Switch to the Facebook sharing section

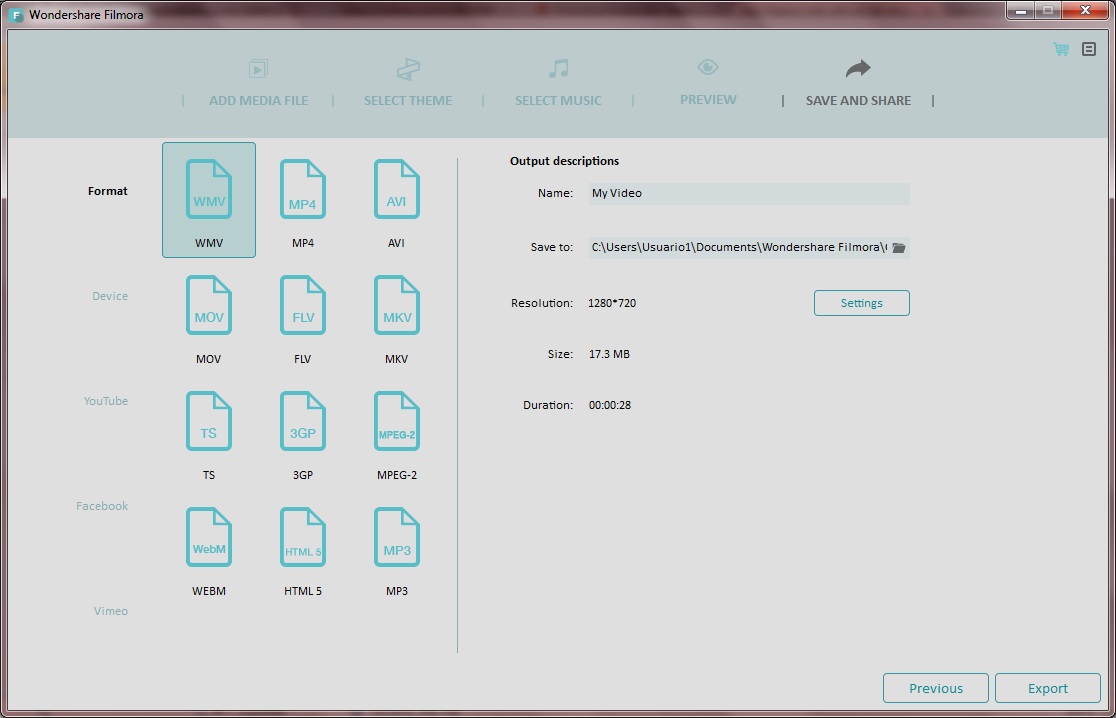coord(102,505)
